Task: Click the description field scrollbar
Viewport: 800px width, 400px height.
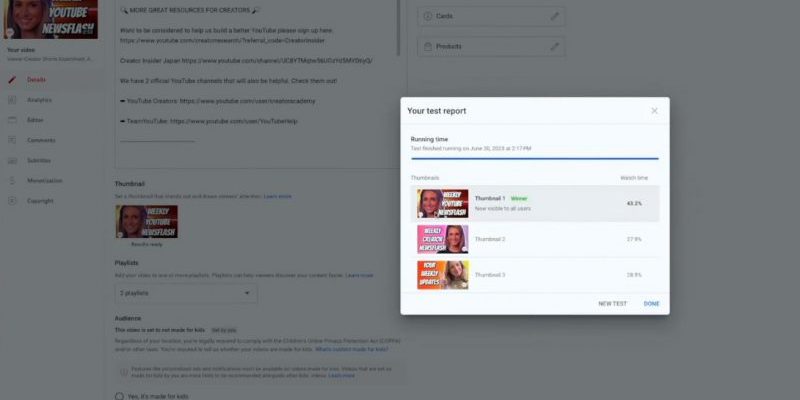Action: click(x=398, y=28)
